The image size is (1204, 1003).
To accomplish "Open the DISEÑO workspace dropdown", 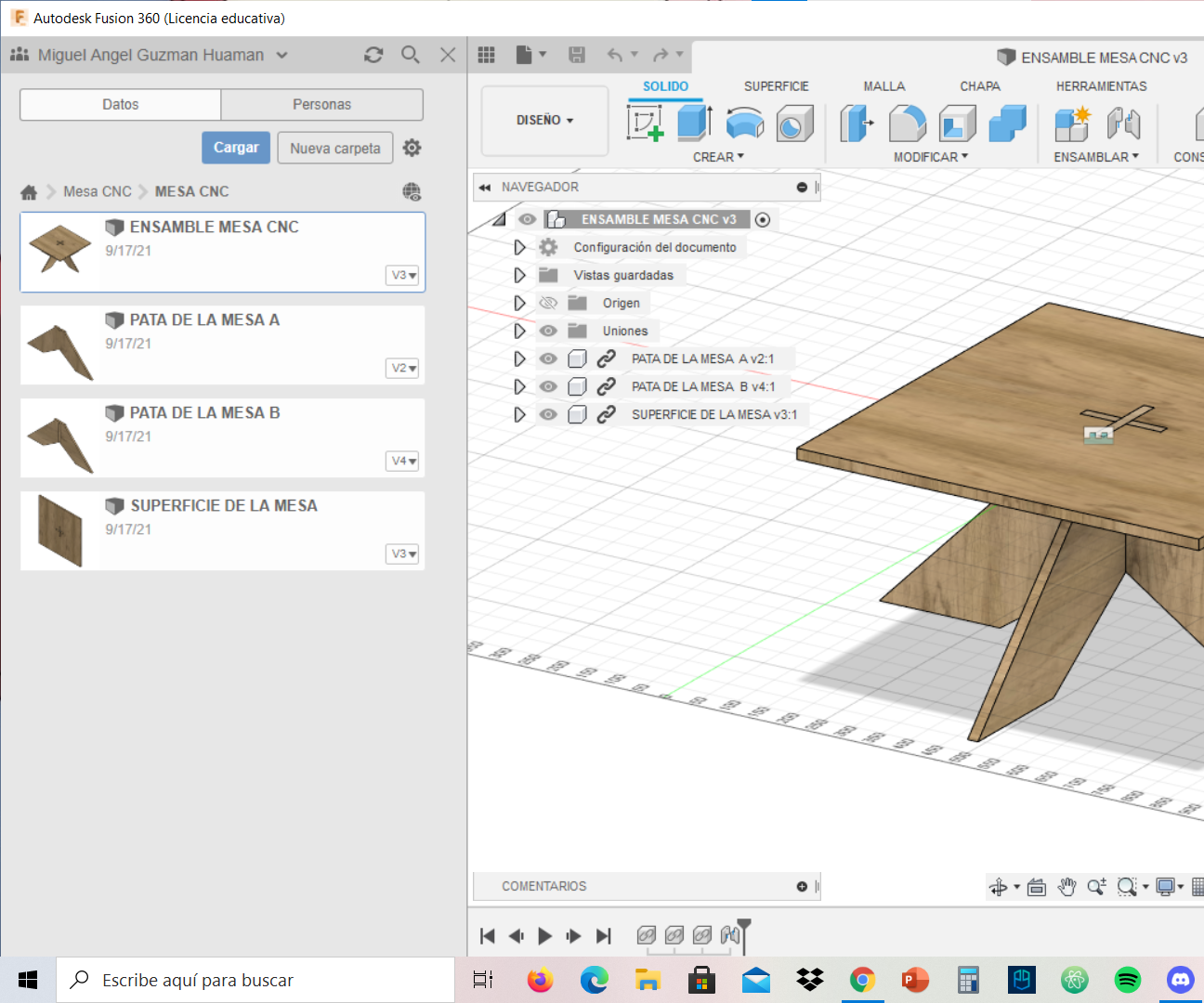I will tap(545, 121).
